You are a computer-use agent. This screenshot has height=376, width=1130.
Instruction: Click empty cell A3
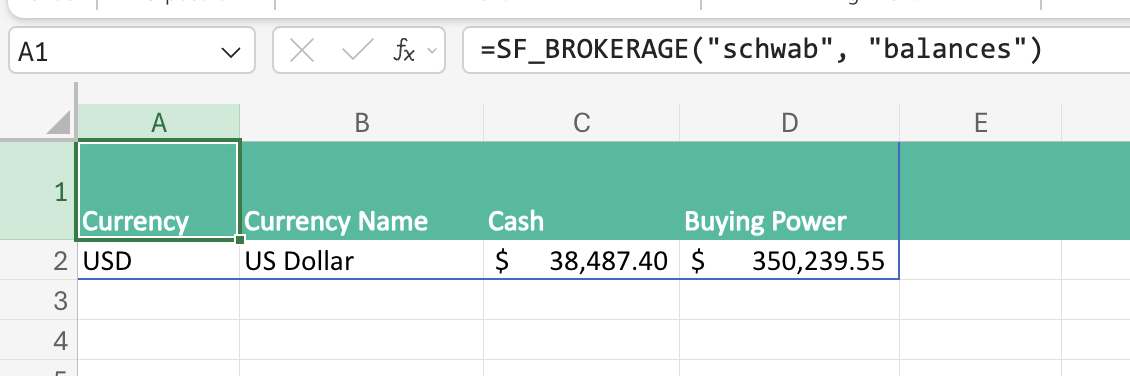159,300
